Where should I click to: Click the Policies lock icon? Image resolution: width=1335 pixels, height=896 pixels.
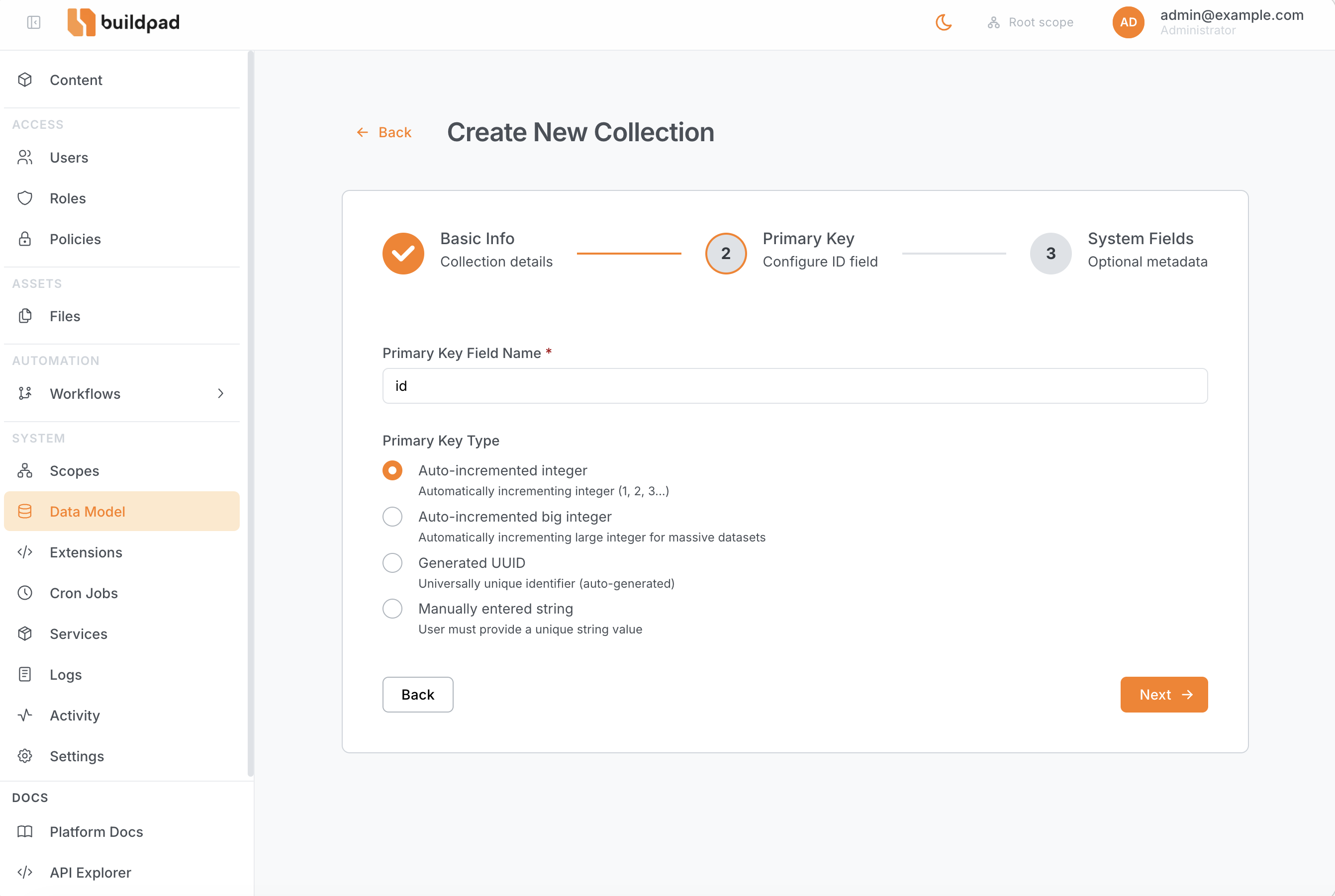tap(24, 238)
